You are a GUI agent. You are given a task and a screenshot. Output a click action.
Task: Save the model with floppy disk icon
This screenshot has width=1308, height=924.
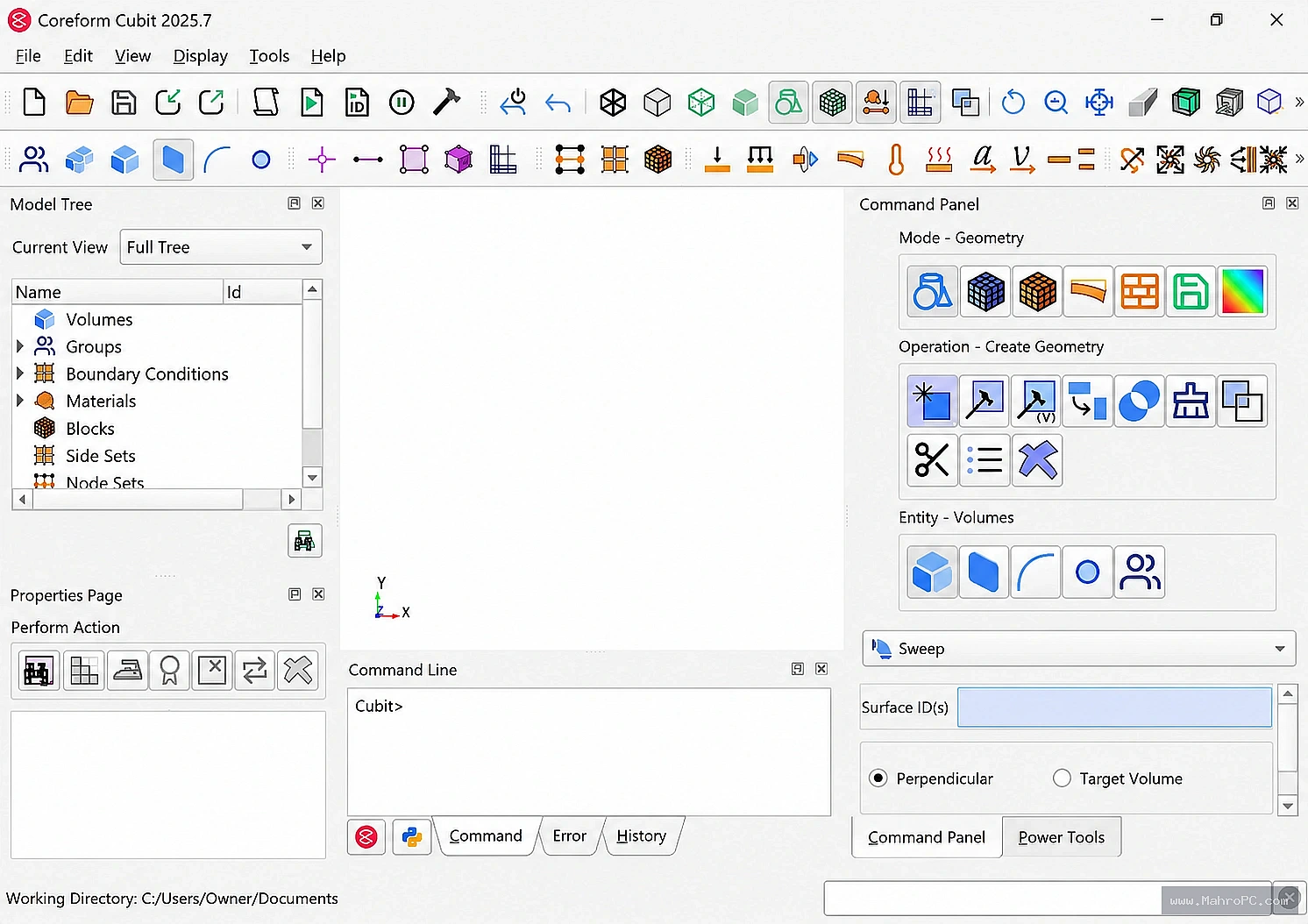(124, 103)
